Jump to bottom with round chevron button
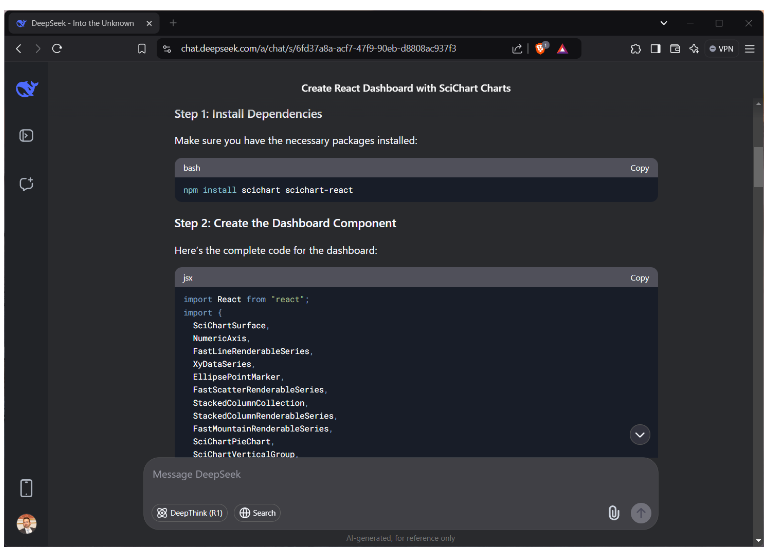Image resolution: width=771 pixels, height=552 pixels. (640, 435)
